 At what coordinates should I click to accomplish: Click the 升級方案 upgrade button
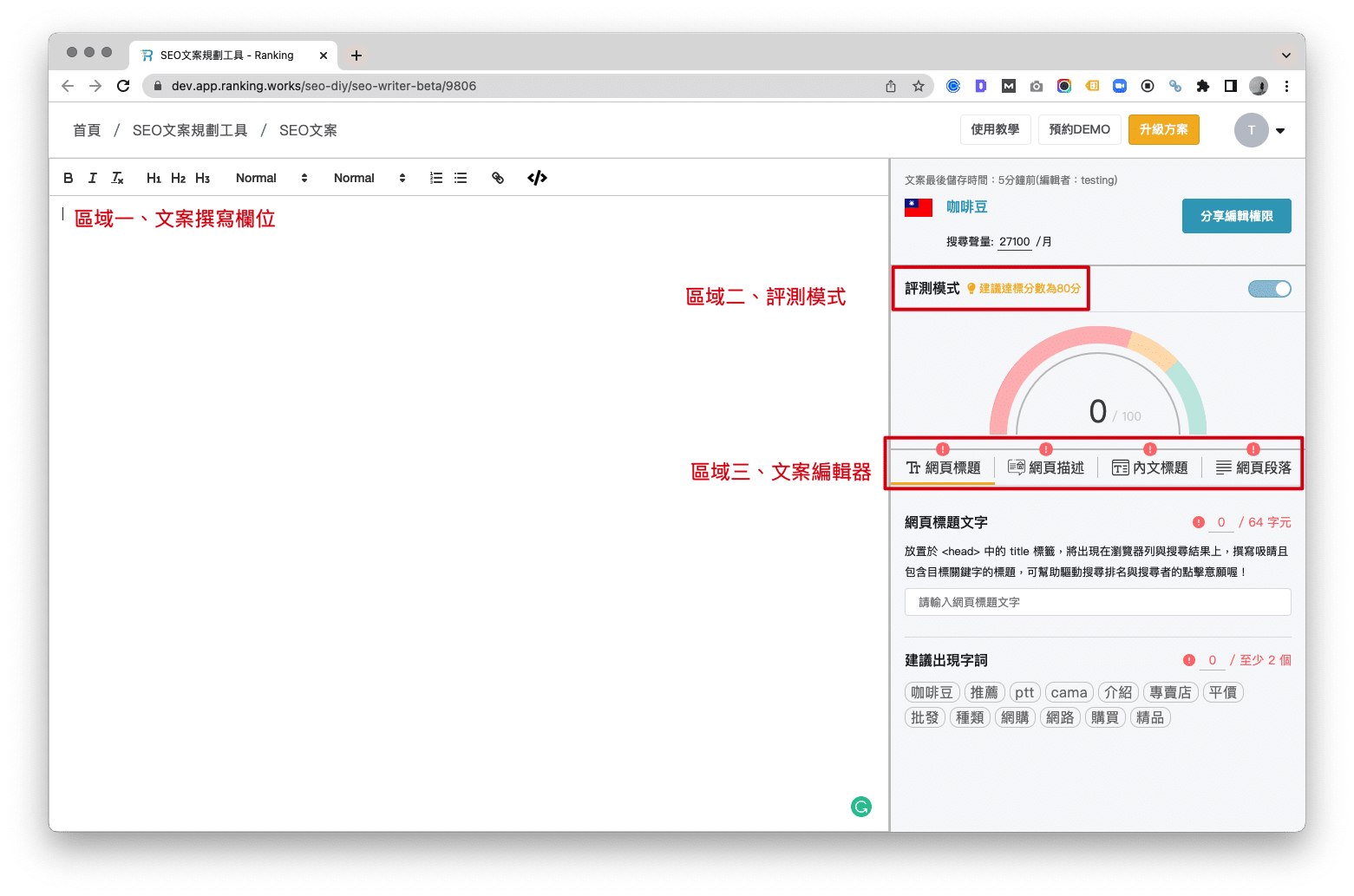1163,129
